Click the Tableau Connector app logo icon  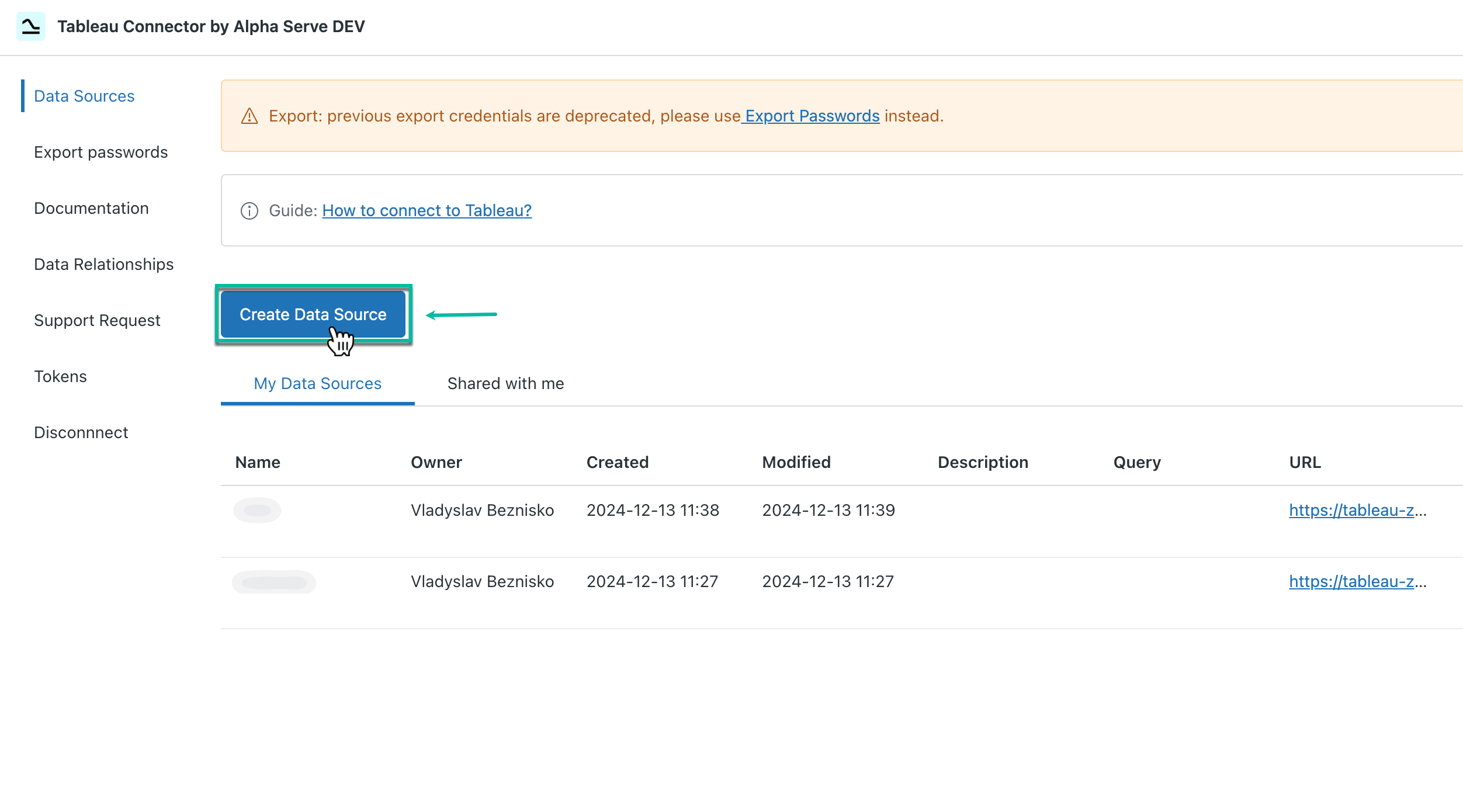tap(30, 26)
